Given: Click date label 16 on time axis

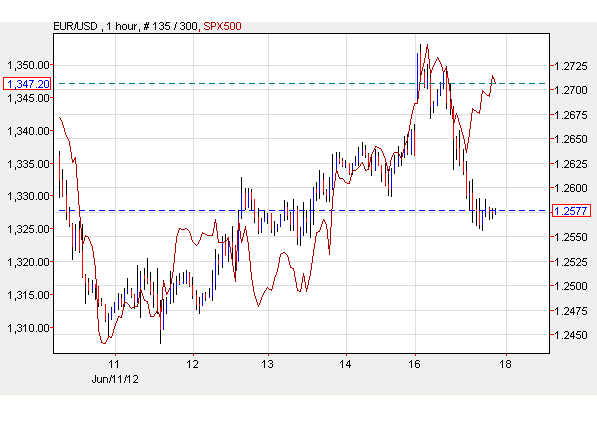Looking at the screenshot, I should [x=414, y=364].
